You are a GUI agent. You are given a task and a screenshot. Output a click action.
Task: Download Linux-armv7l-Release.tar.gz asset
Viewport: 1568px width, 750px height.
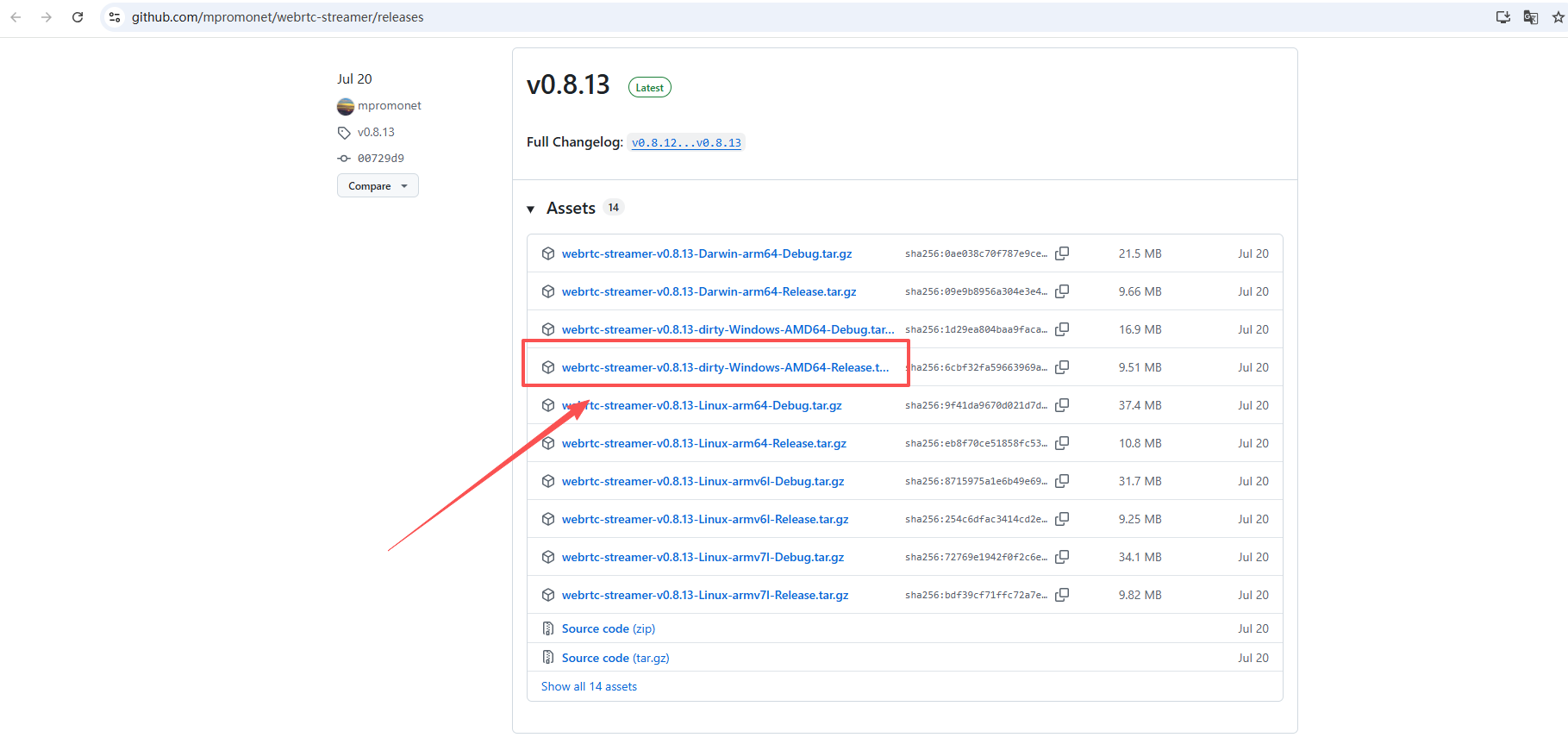[705, 595]
